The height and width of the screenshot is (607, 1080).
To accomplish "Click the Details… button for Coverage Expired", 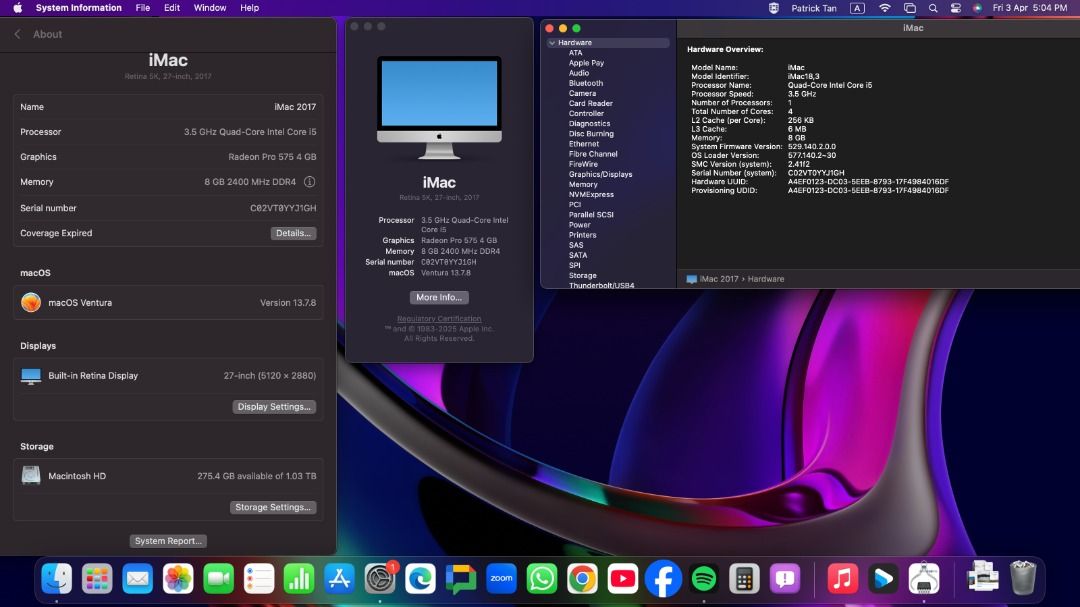I will [293, 233].
